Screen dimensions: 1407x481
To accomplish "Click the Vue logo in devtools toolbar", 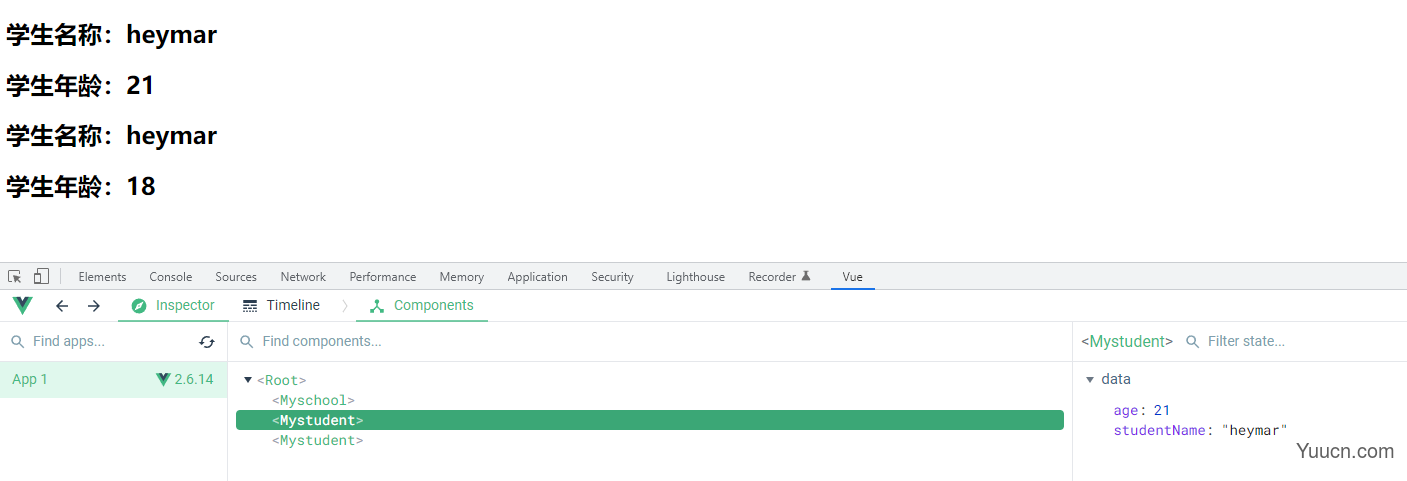I will pyautogui.click(x=22, y=305).
